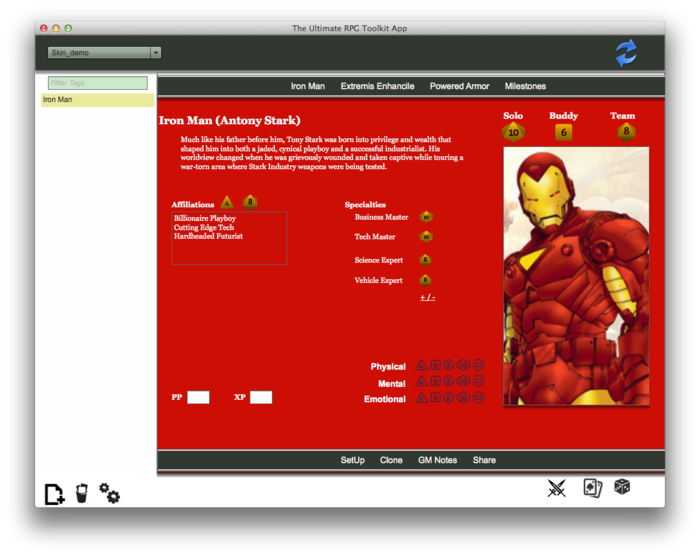
Task: Click the XP input box
Action: click(x=261, y=397)
